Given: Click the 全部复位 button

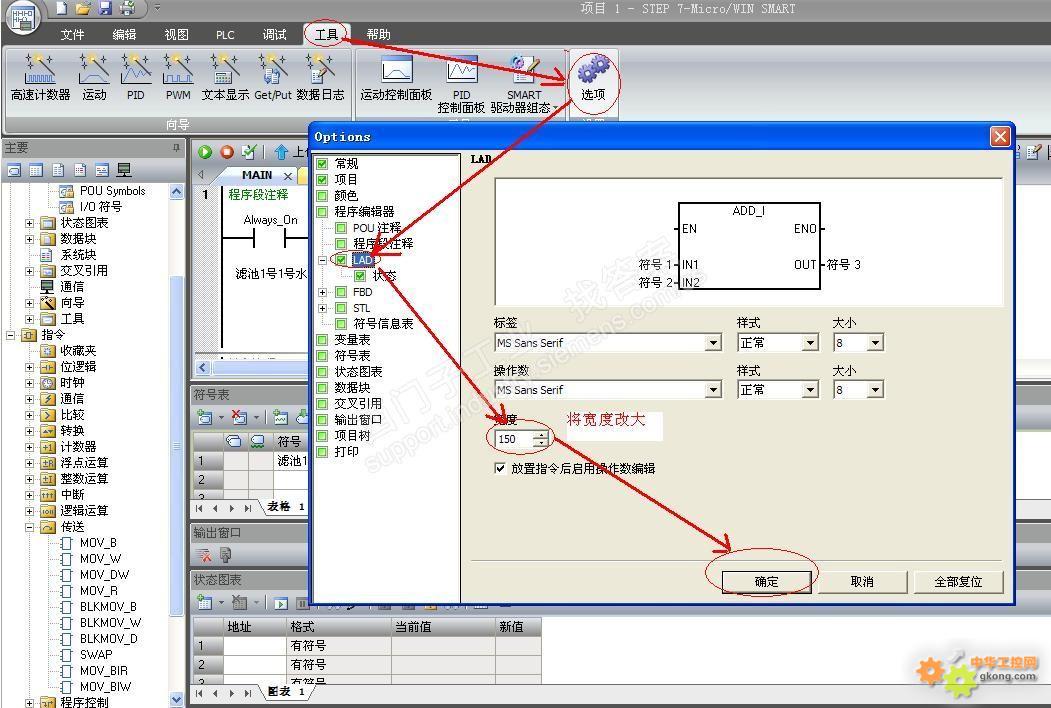Looking at the screenshot, I should point(959,582).
